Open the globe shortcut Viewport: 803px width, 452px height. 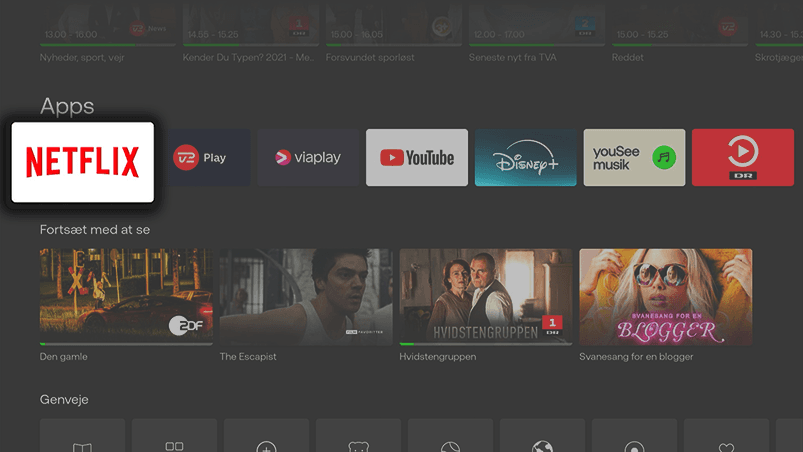pyautogui.click(x=542, y=436)
